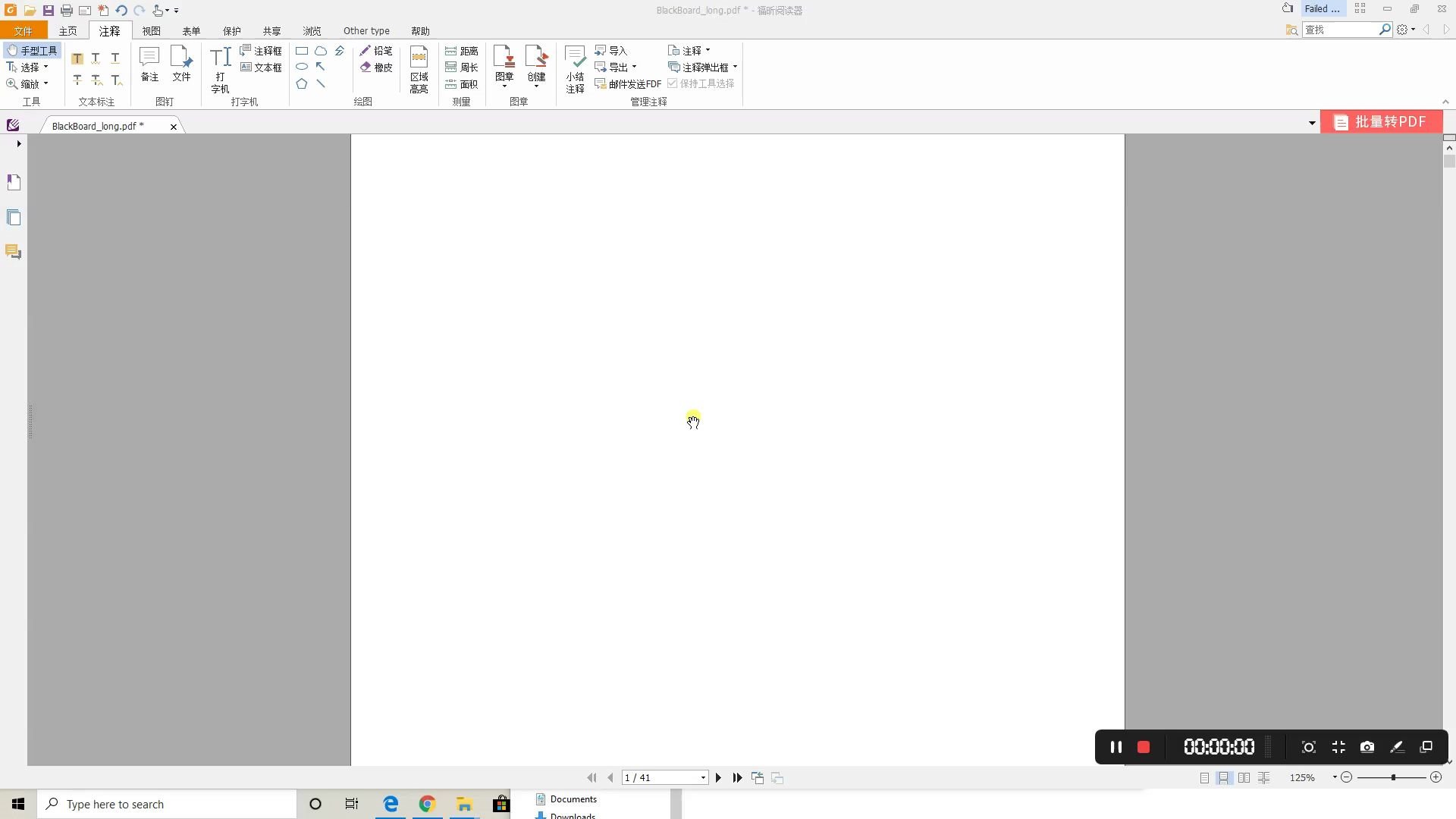
Task: Activate the 区域高亮 area highlight tool
Action: pos(419,70)
